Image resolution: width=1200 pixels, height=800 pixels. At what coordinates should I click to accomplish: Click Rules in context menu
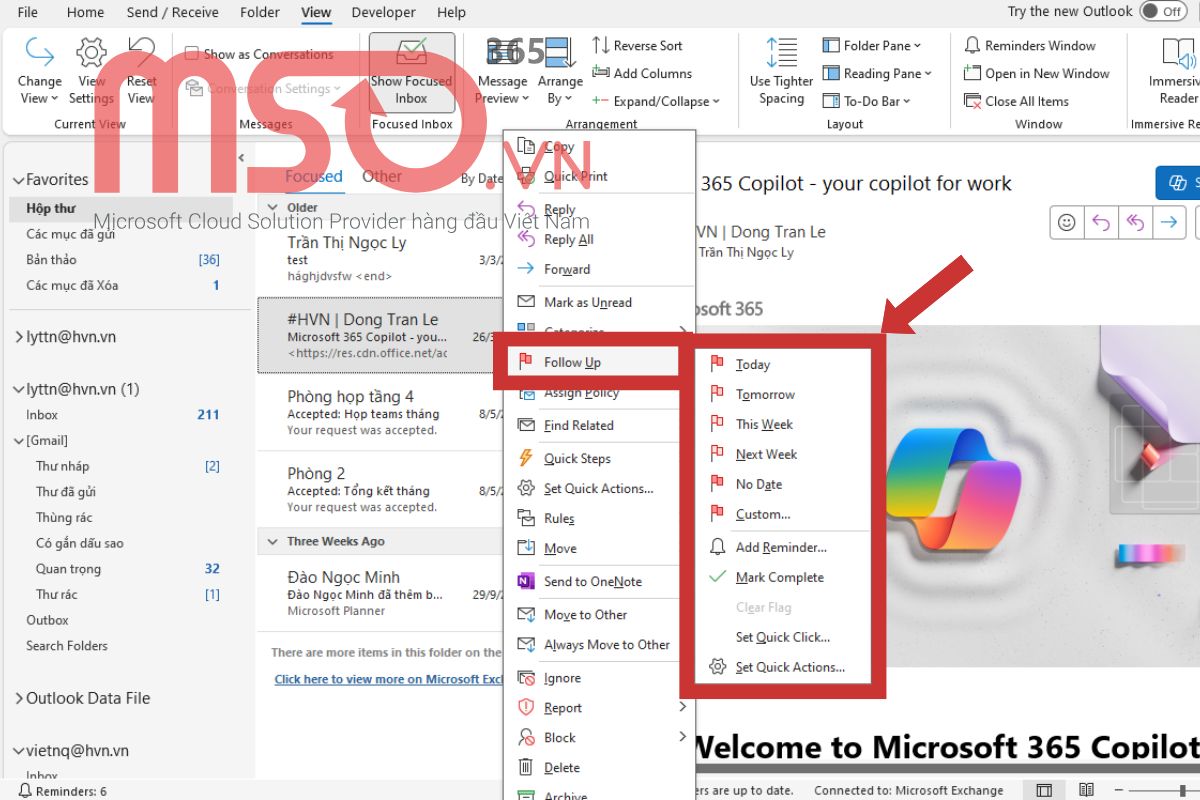coord(600,518)
